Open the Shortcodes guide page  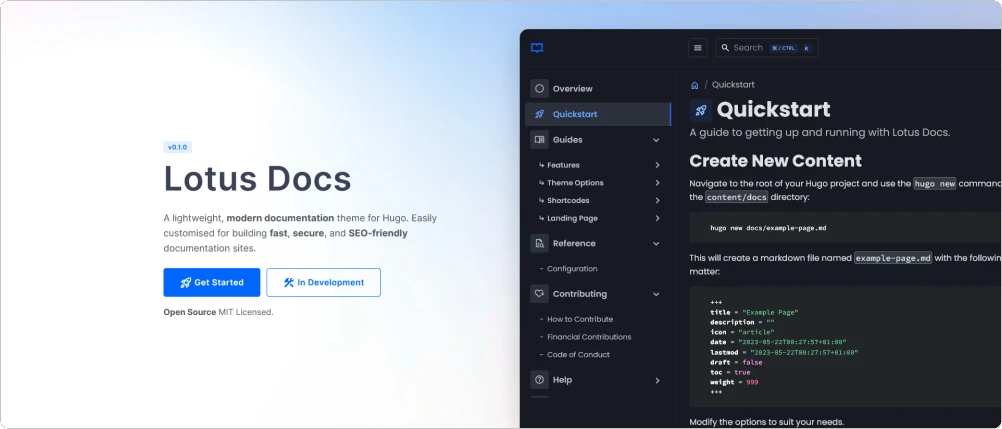click(569, 201)
